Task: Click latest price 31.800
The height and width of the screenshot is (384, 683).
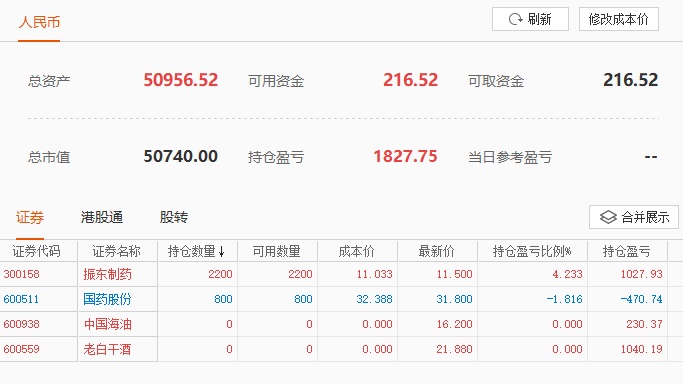Action: coord(454,299)
